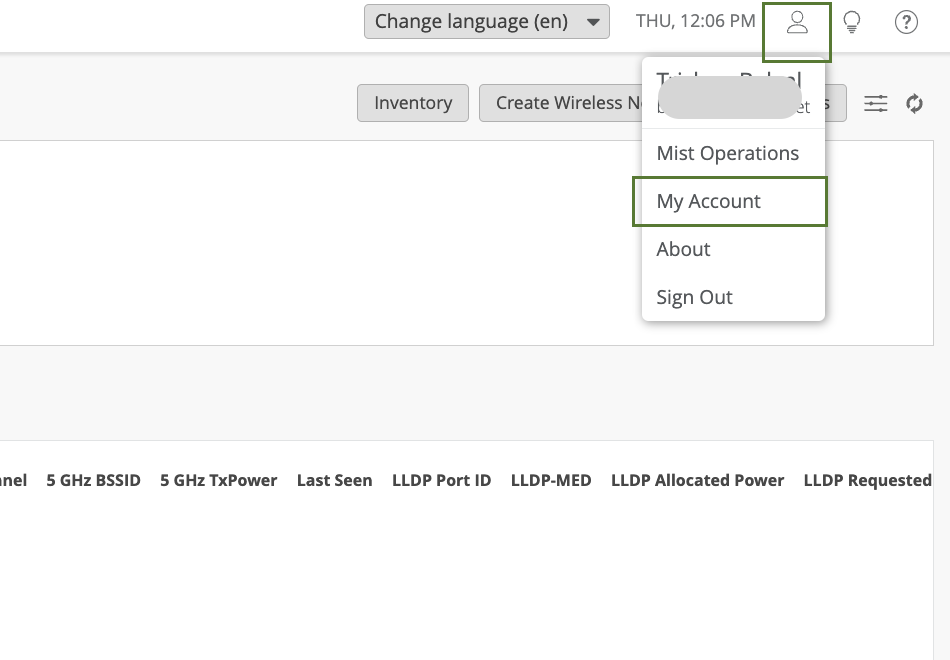Click the LLDP Port ID column header
This screenshot has height=660, width=950.
click(441, 480)
